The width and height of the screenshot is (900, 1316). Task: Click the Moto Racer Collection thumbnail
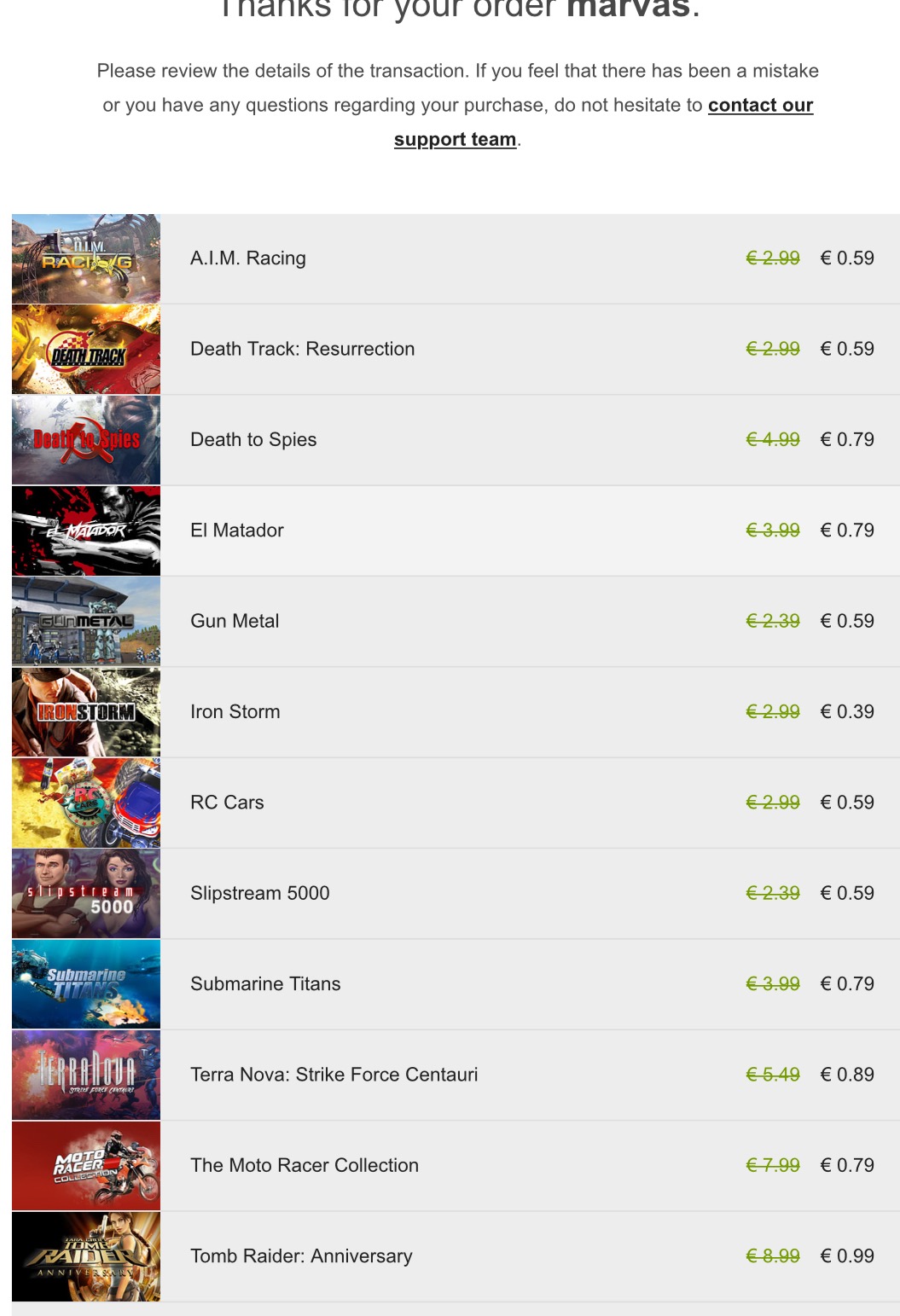point(86,1166)
